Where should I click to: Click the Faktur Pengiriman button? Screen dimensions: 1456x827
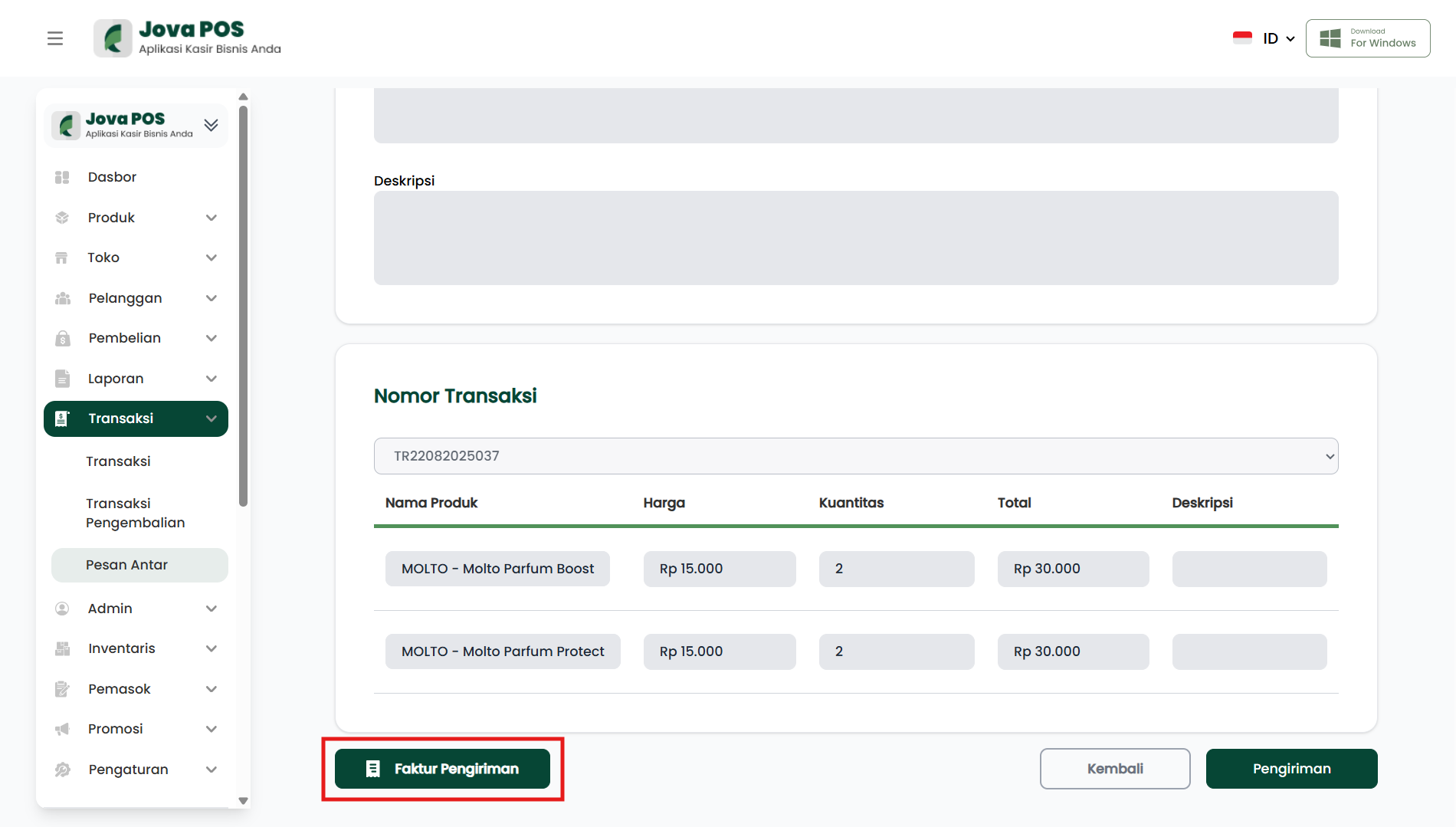[x=442, y=769]
